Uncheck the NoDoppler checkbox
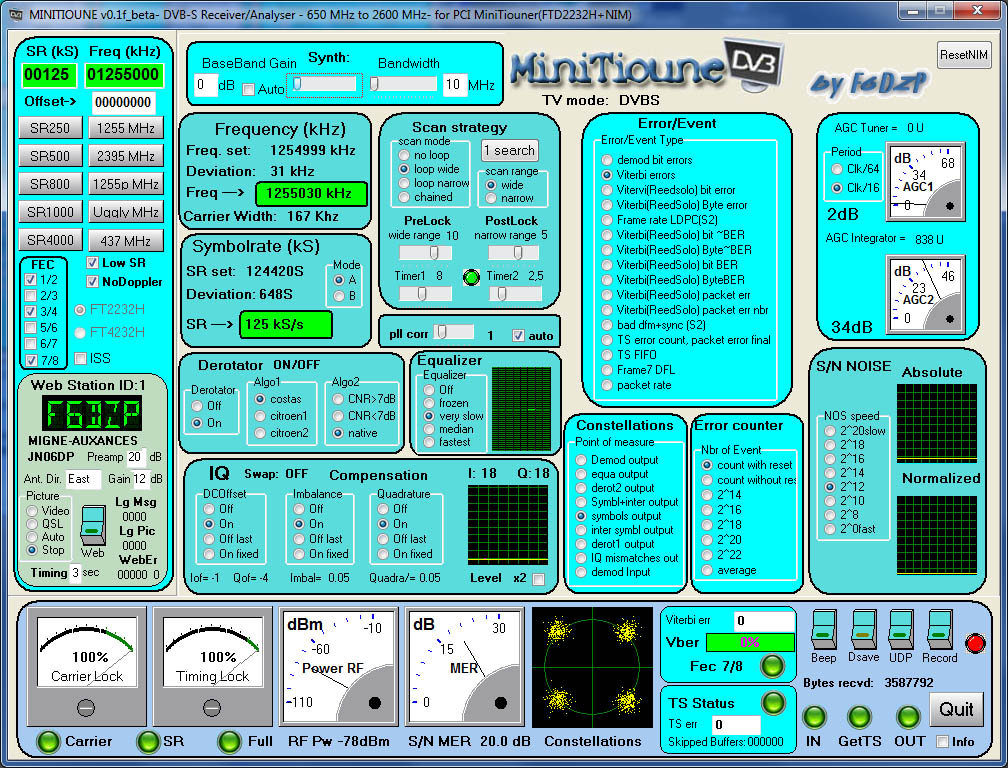Viewport: 1008px width, 768px height. coord(93,282)
